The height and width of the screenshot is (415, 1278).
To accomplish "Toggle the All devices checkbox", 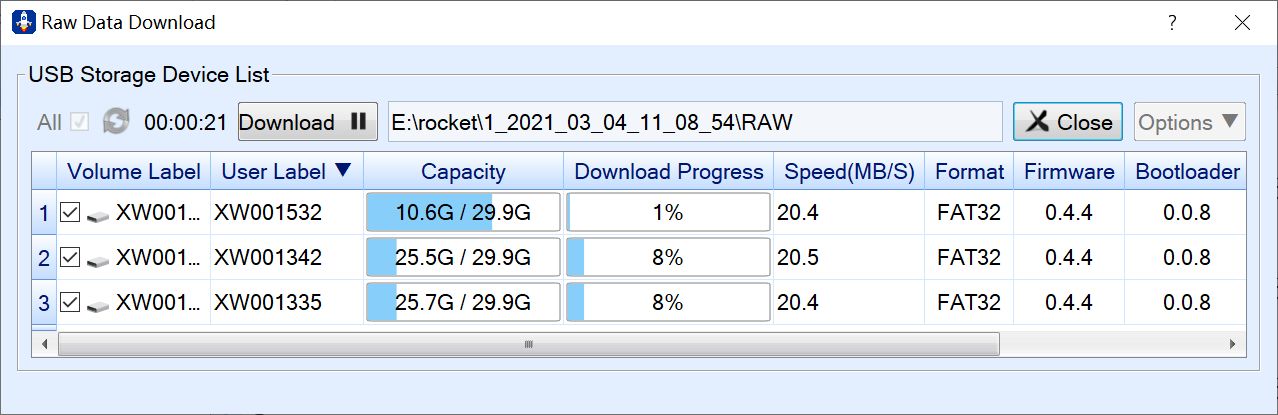I will pyautogui.click(x=80, y=122).
